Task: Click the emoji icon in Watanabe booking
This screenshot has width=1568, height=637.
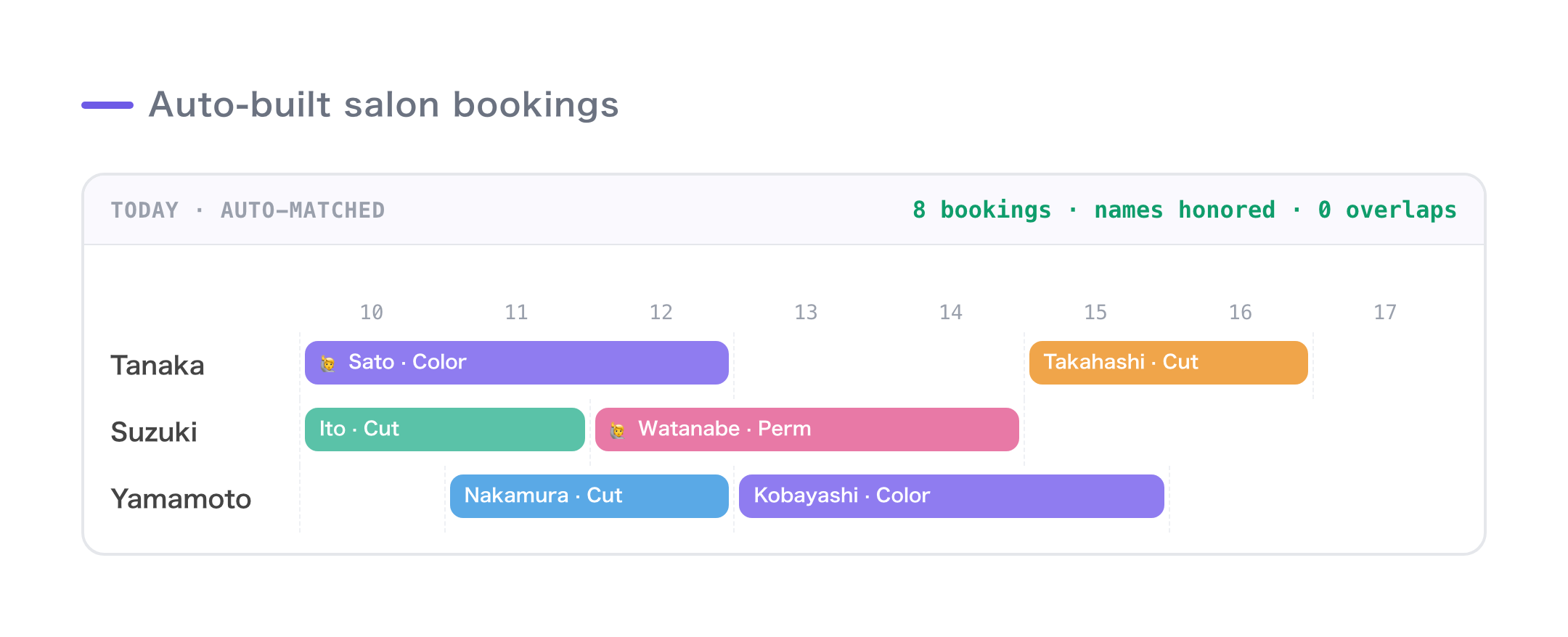Action: [618, 430]
